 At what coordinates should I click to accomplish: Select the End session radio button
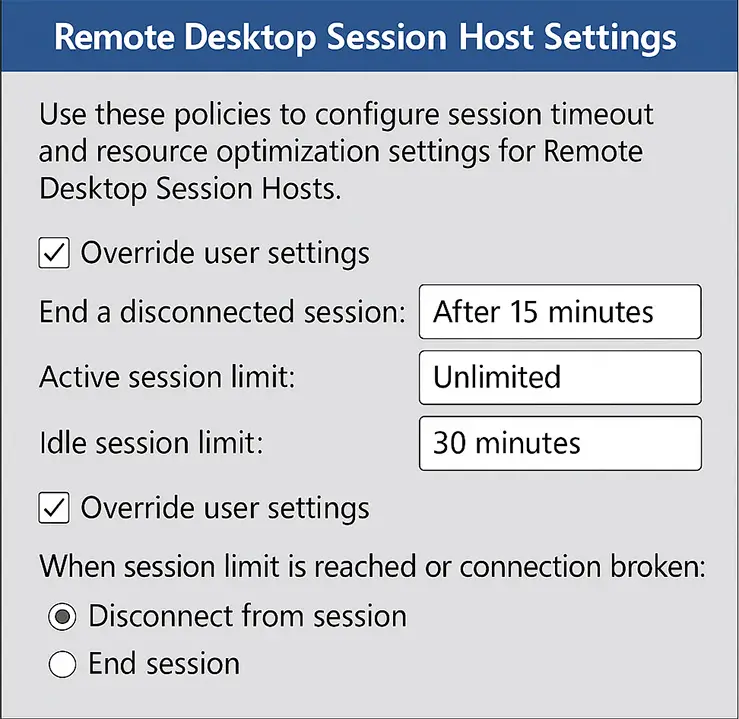[62, 664]
